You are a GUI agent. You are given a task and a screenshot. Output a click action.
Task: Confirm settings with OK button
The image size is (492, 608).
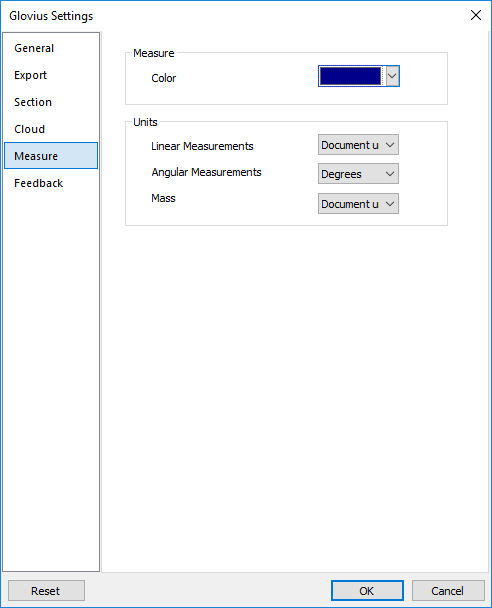[367, 591]
